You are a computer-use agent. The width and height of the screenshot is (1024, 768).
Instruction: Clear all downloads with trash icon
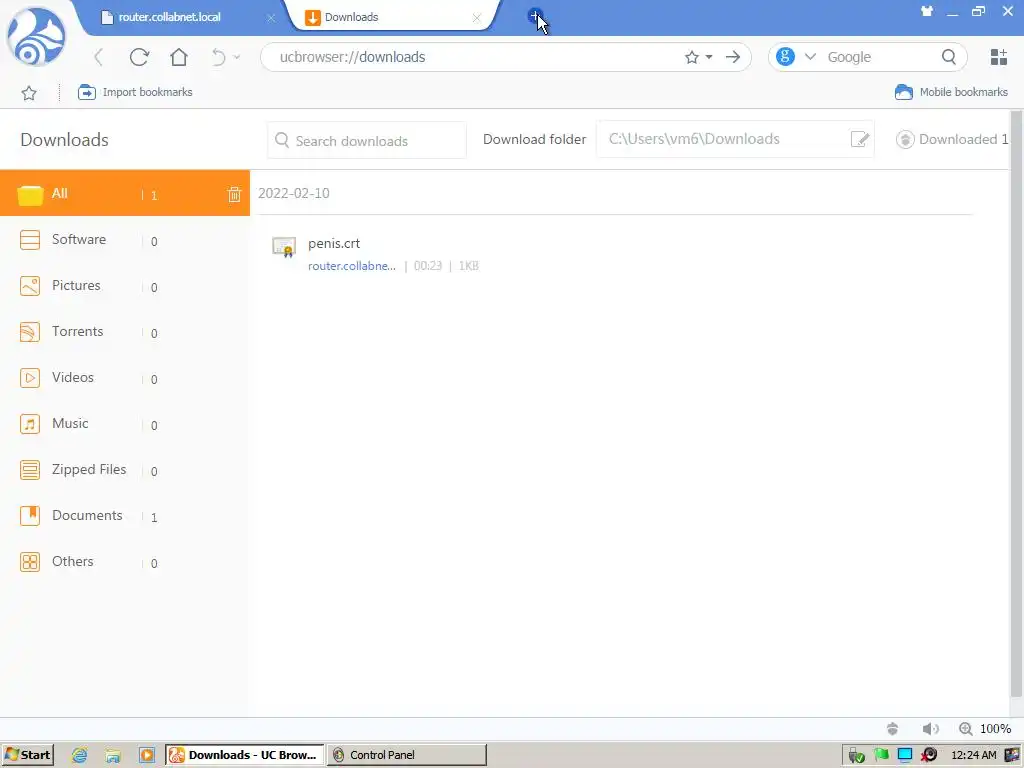(234, 194)
